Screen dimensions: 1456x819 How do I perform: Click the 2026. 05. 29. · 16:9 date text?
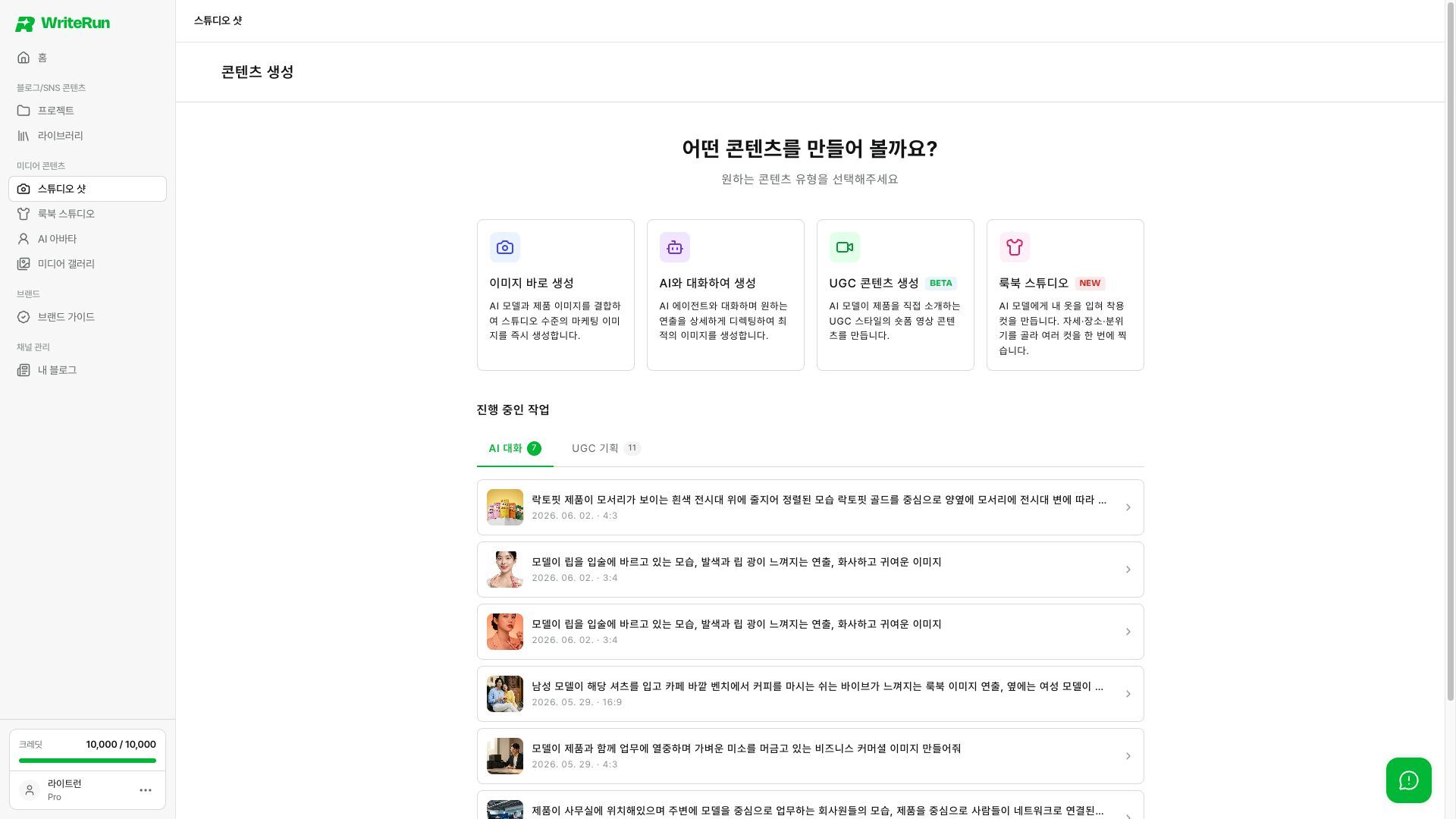[577, 702]
